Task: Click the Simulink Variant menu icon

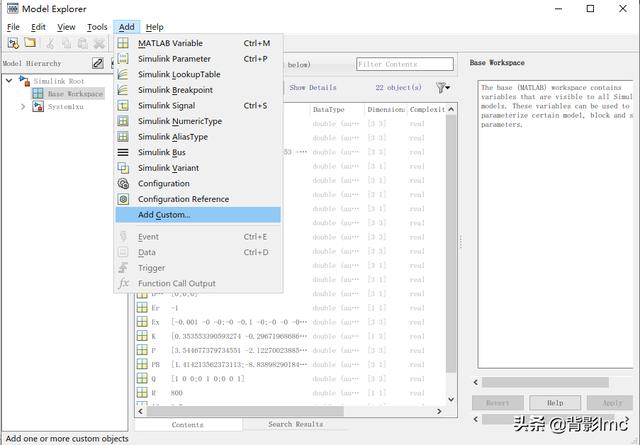Action: (x=123, y=168)
